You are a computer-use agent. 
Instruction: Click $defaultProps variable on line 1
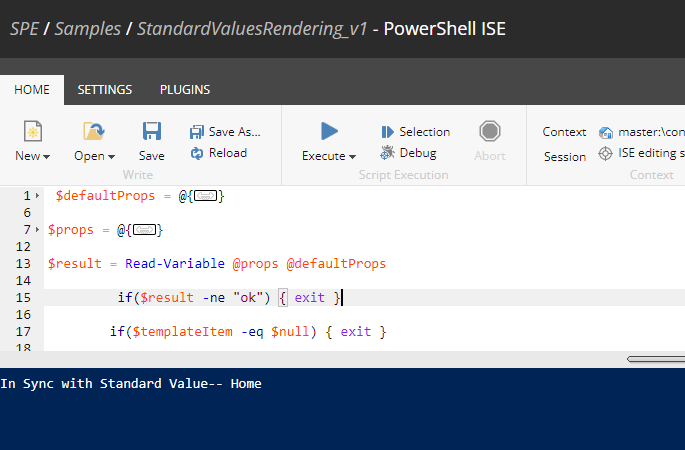[105, 196]
